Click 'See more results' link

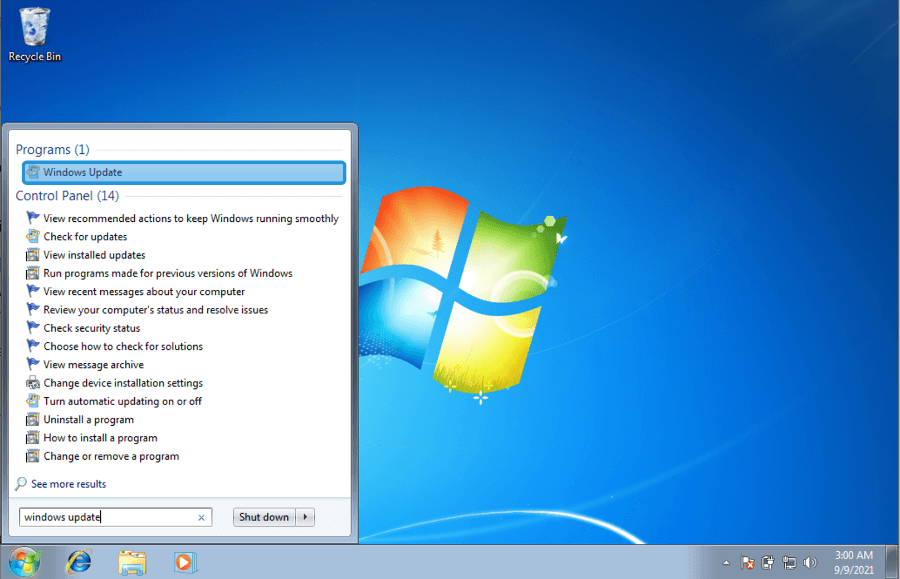tap(69, 484)
